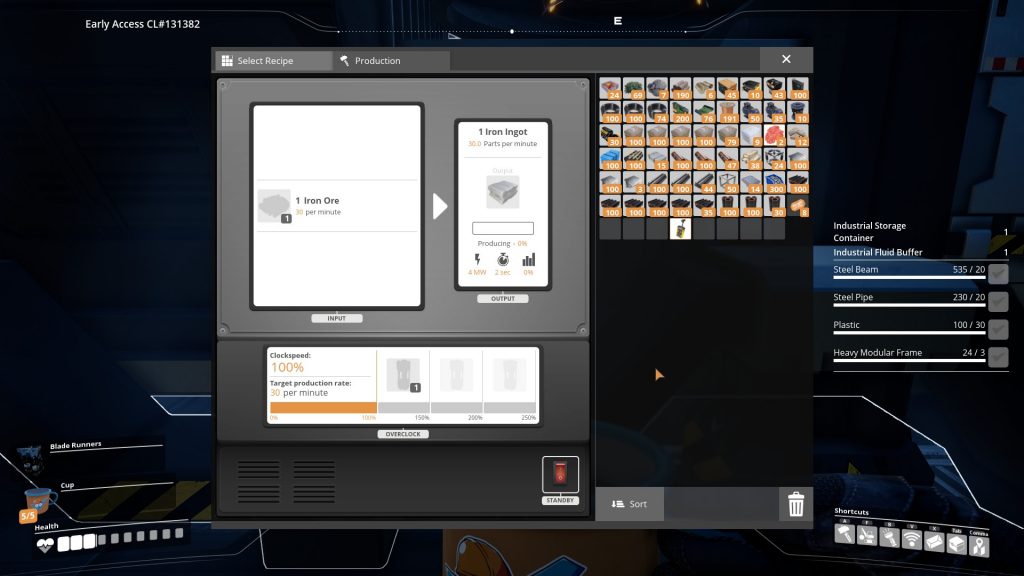
Task: Click the hammer build shortcut icon
Action: click(x=845, y=535)
